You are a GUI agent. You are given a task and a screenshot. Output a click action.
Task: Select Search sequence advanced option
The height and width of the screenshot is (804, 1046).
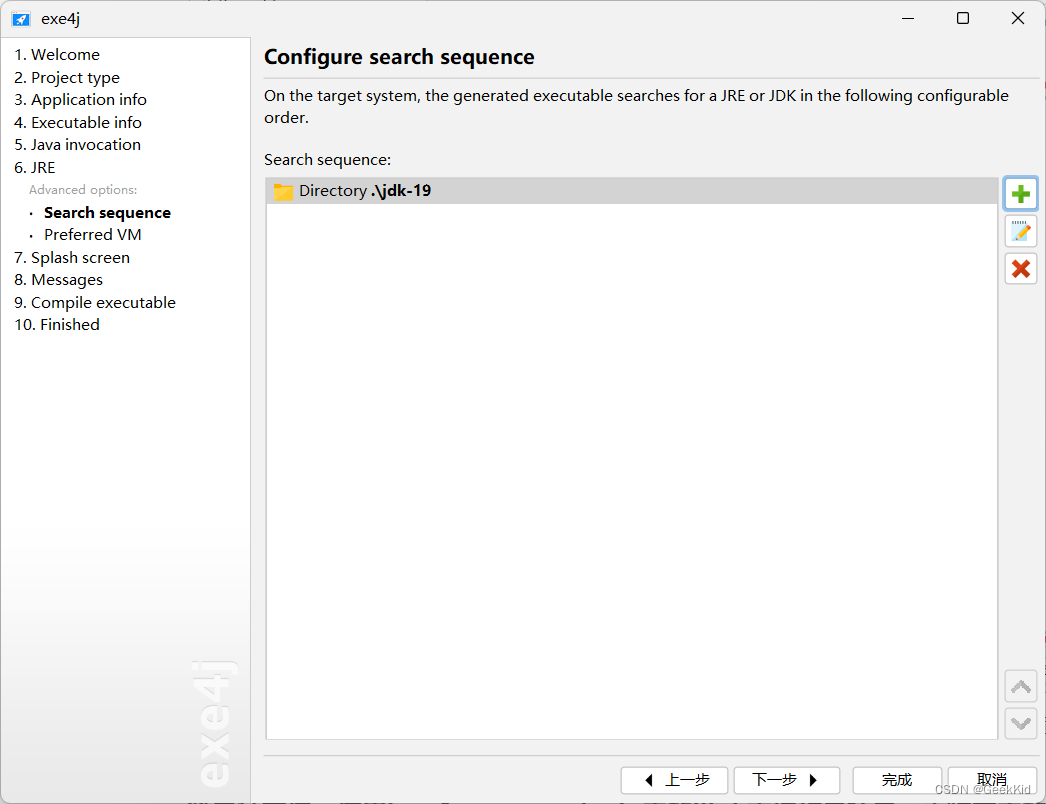[x=107, y=212]
